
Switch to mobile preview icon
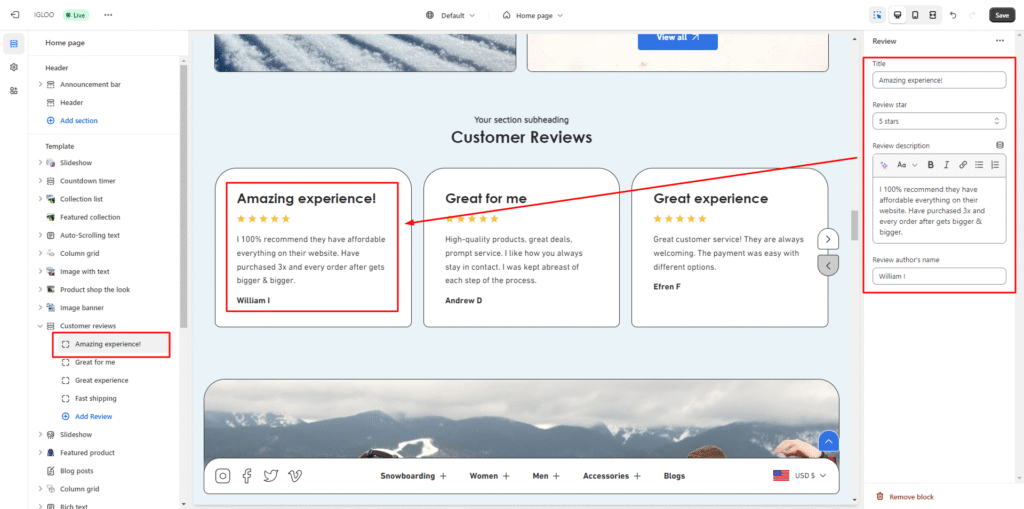coord(914,15)
